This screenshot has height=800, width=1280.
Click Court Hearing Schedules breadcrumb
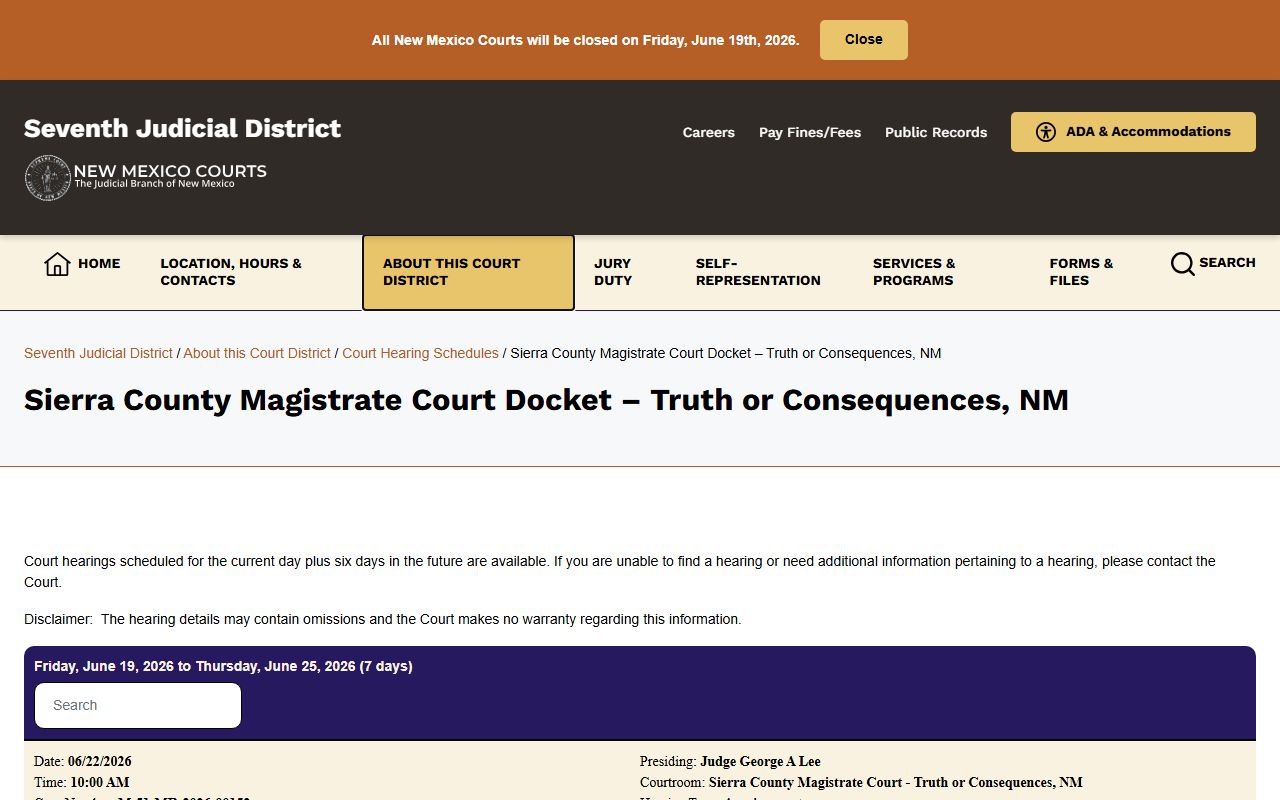point(420,353)
